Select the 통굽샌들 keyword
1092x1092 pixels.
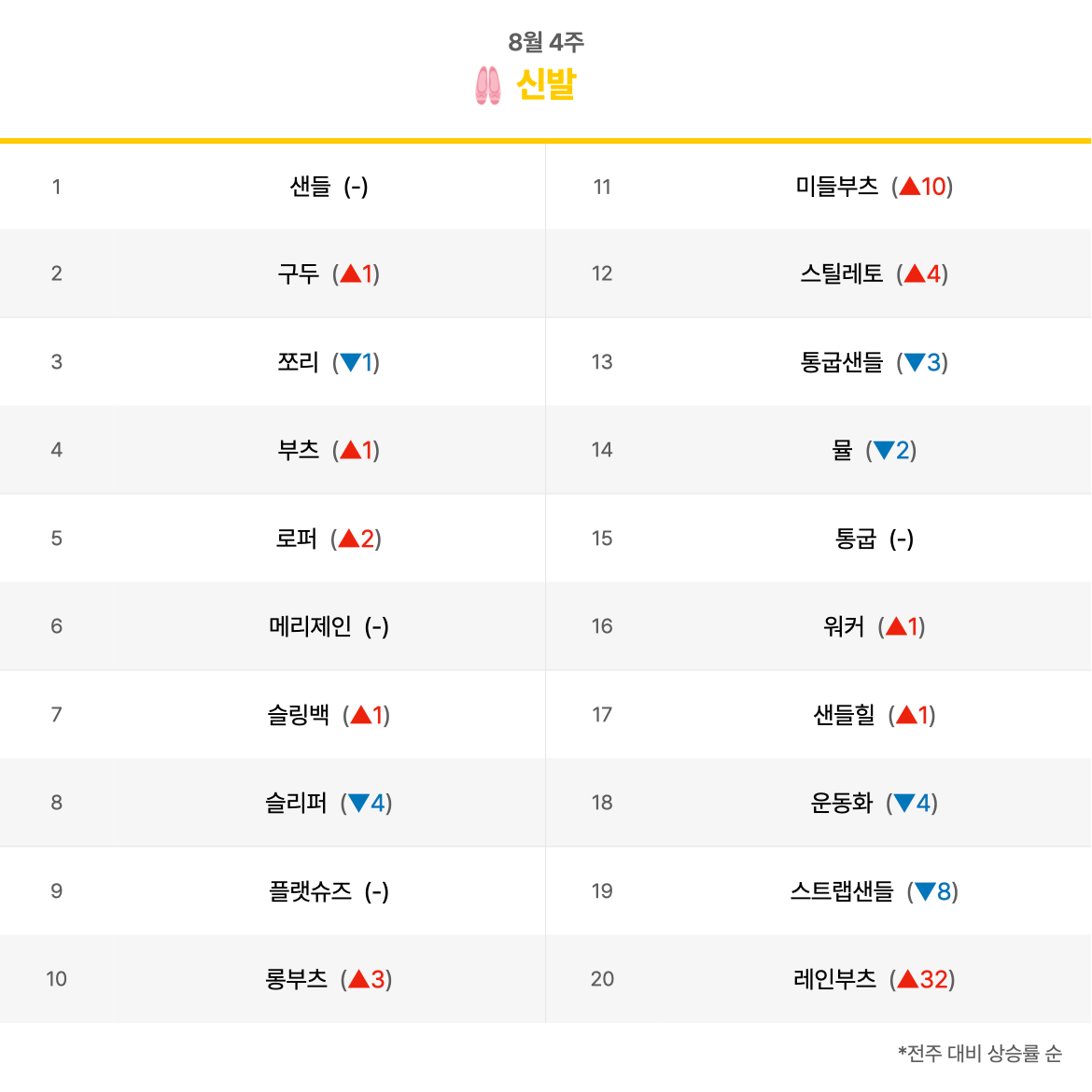pyautogui.click(x=841, y=362)
